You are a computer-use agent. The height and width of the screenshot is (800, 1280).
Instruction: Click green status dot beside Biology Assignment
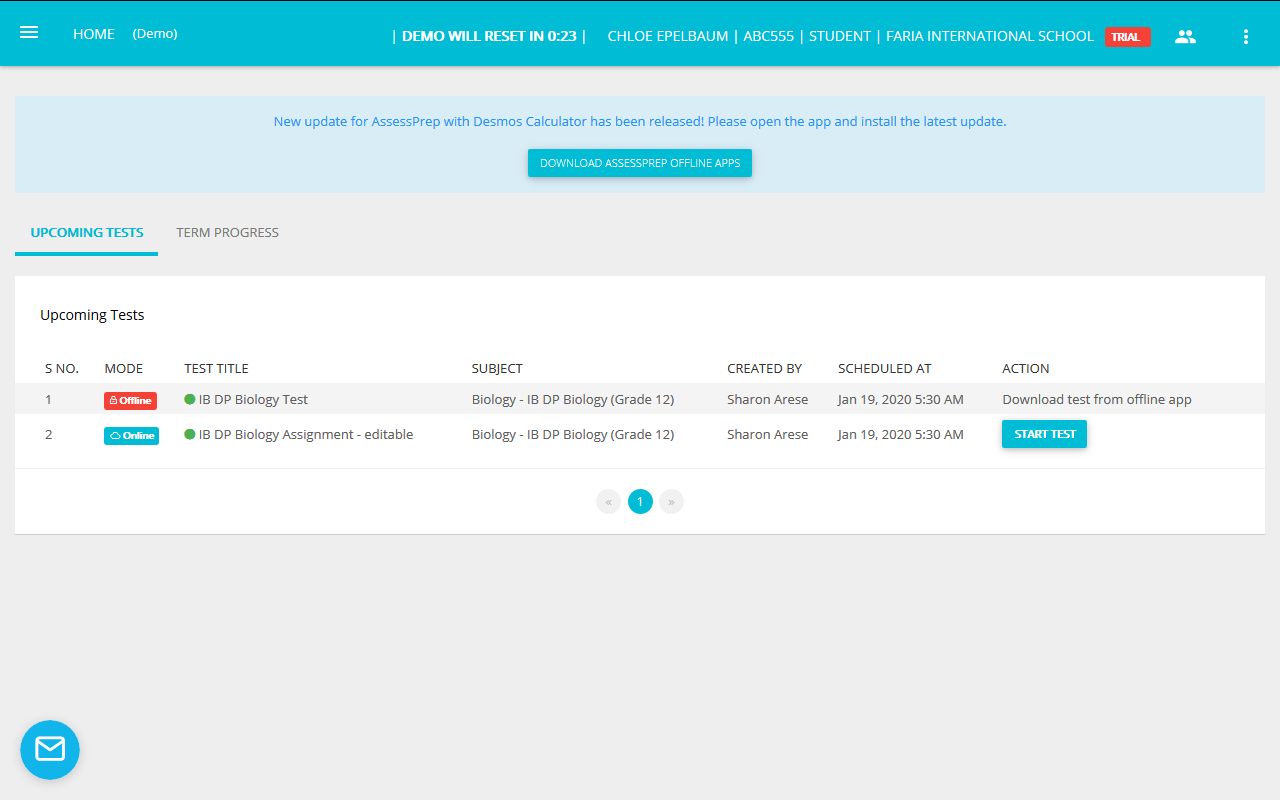(x=190, y=434)
